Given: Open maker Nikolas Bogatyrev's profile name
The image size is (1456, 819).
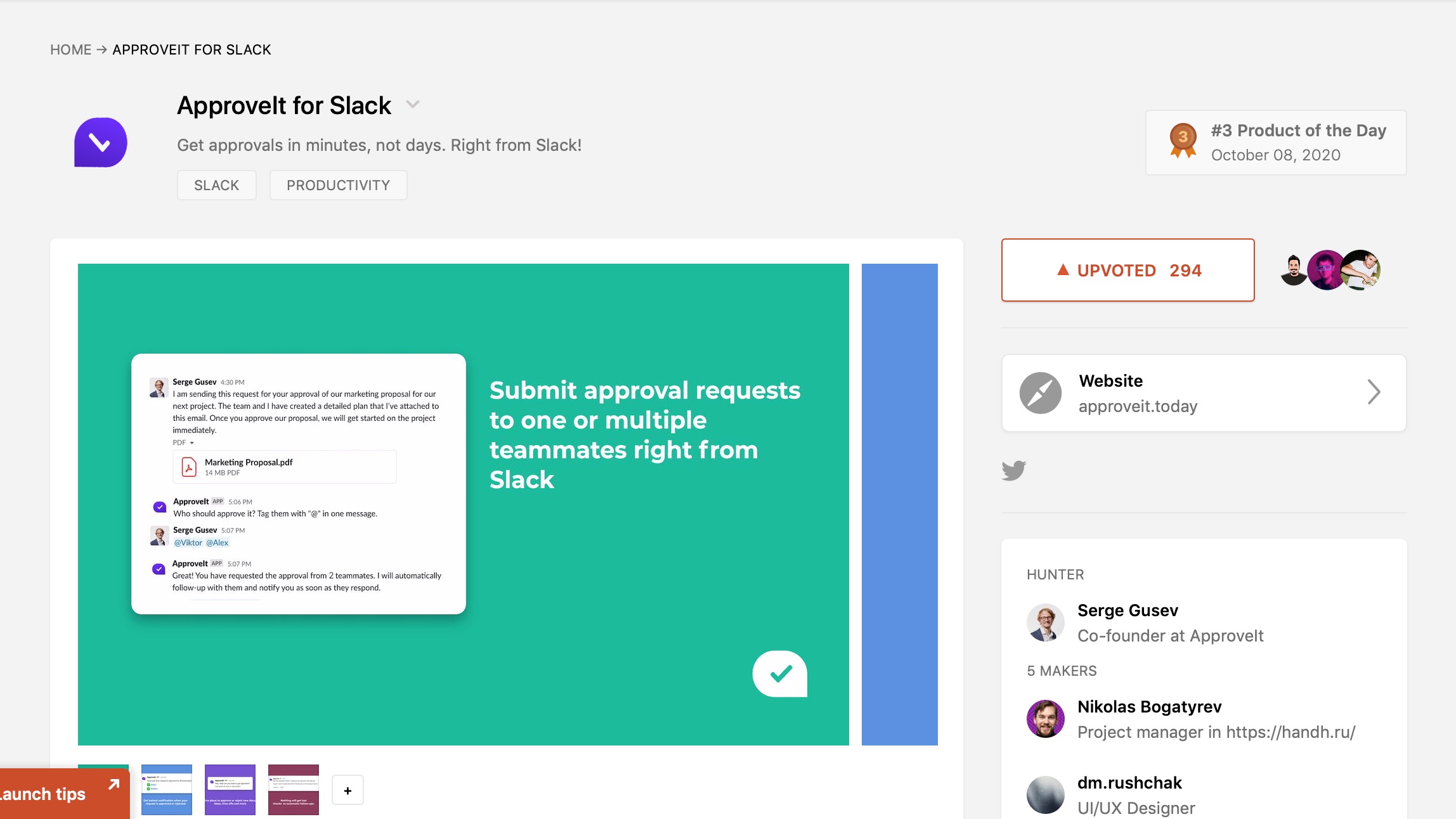Looking at the screenshot, I should point(1149,707).
